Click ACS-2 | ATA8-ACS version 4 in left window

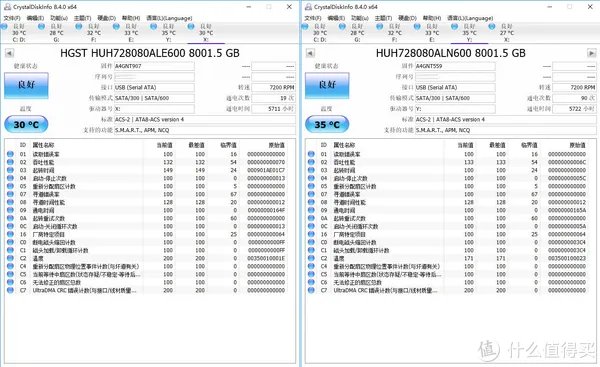tap(205, 119)
